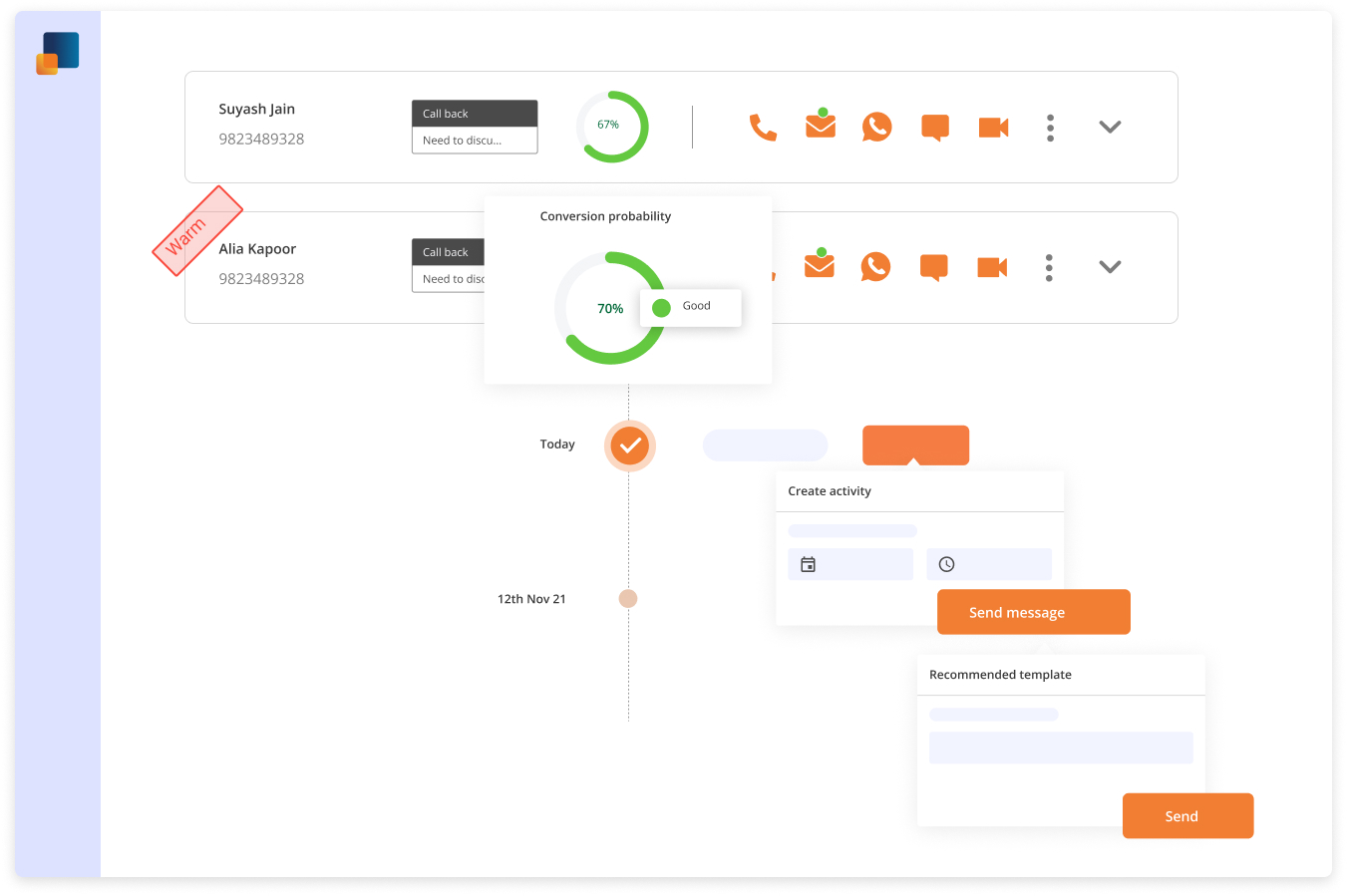Click the green Good status indicator dot
Viewport: 1347px width, 896px height.
pyautogui.click(x=660, y=307)
